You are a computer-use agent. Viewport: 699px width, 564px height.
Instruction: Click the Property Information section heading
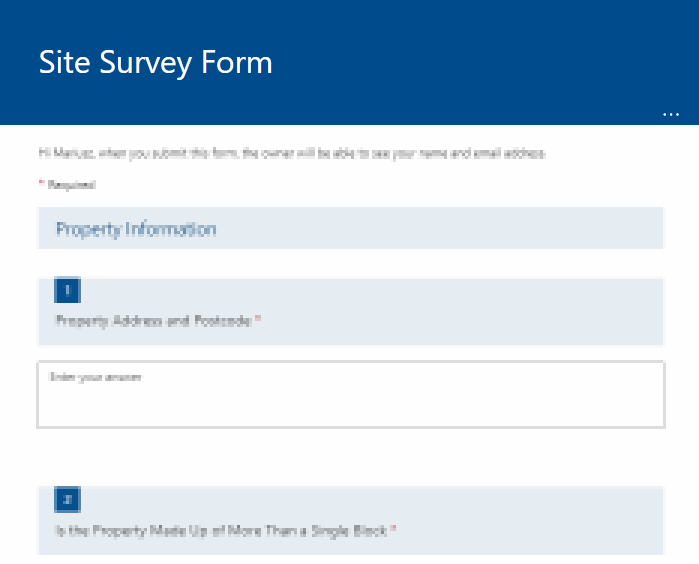[x=136, y=229]
